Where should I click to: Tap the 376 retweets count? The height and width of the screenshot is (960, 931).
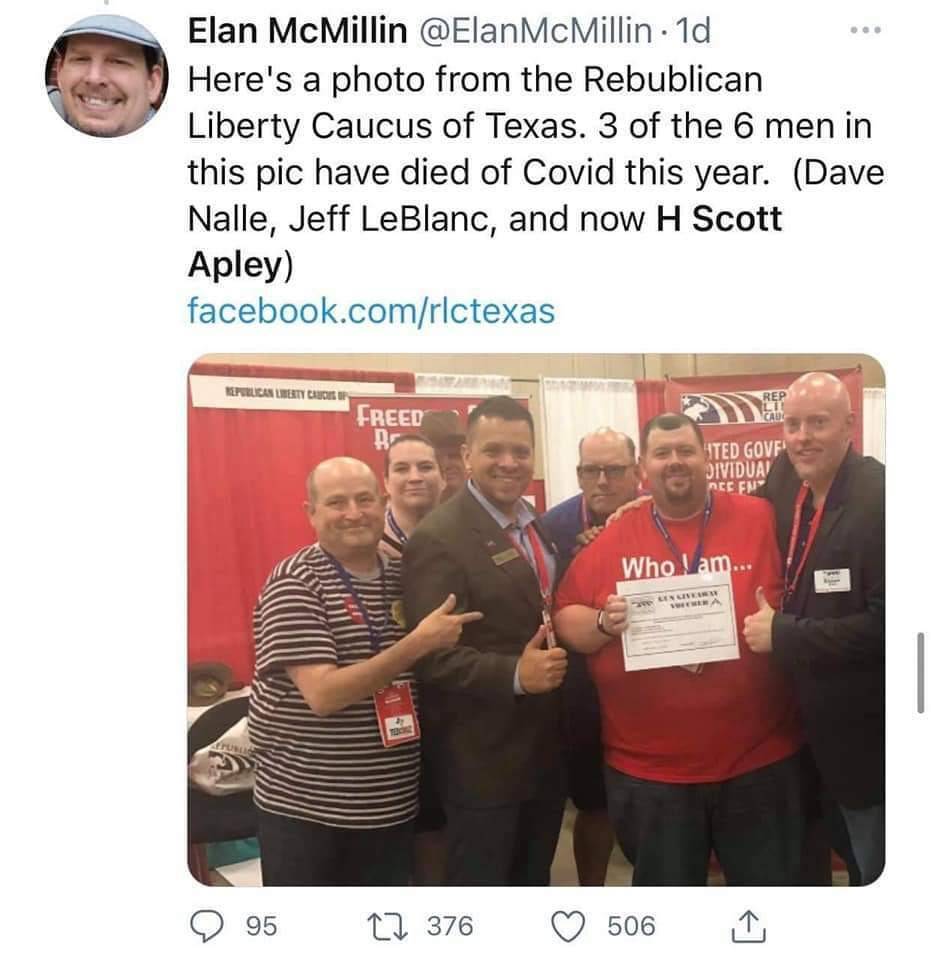pyautogui.click(x=450, y=926)
